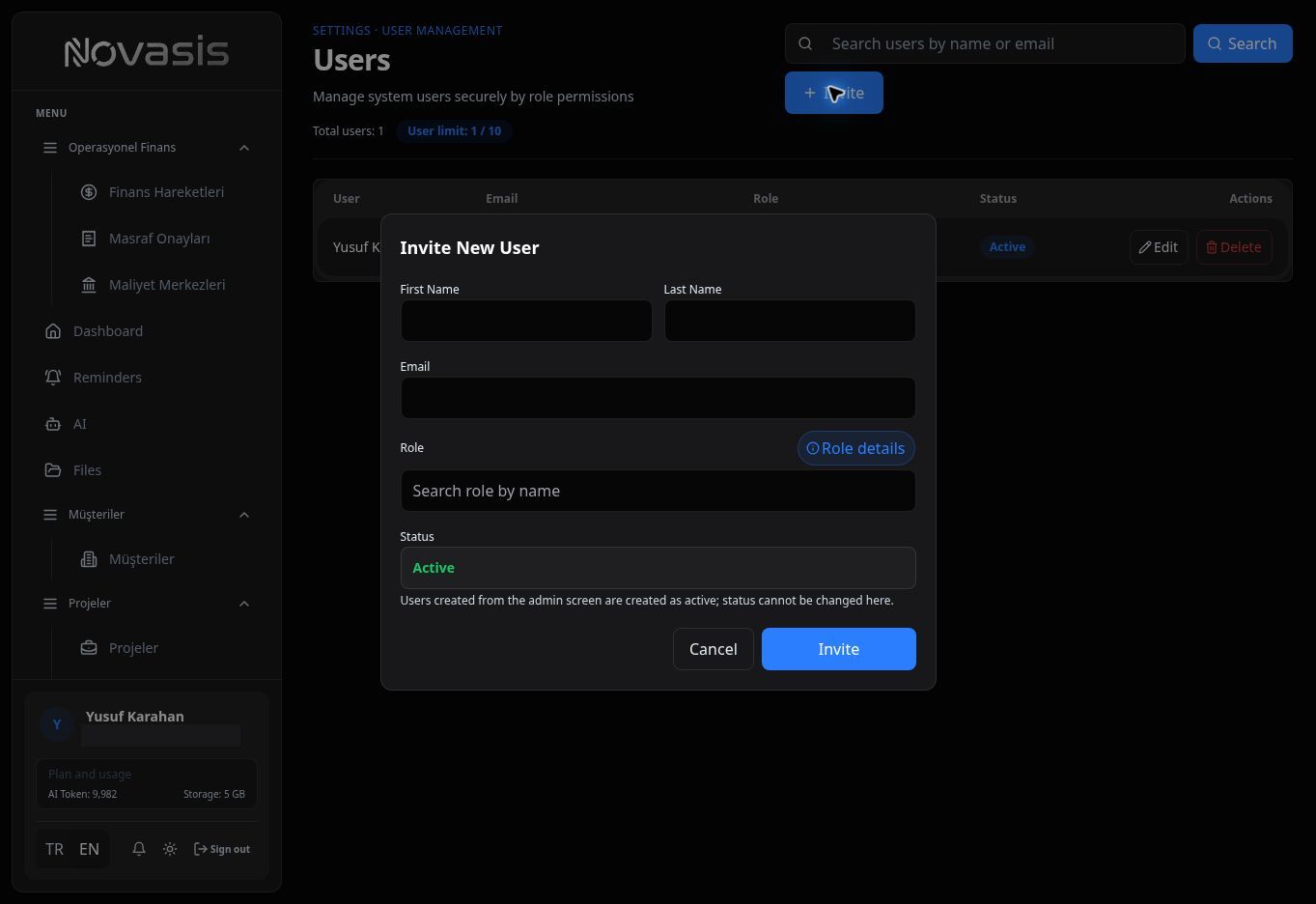This screenshot has height=904, width=1316.
Task: Click the Plan and usage box
Action: pyautogui.click(x=147, y=783)
